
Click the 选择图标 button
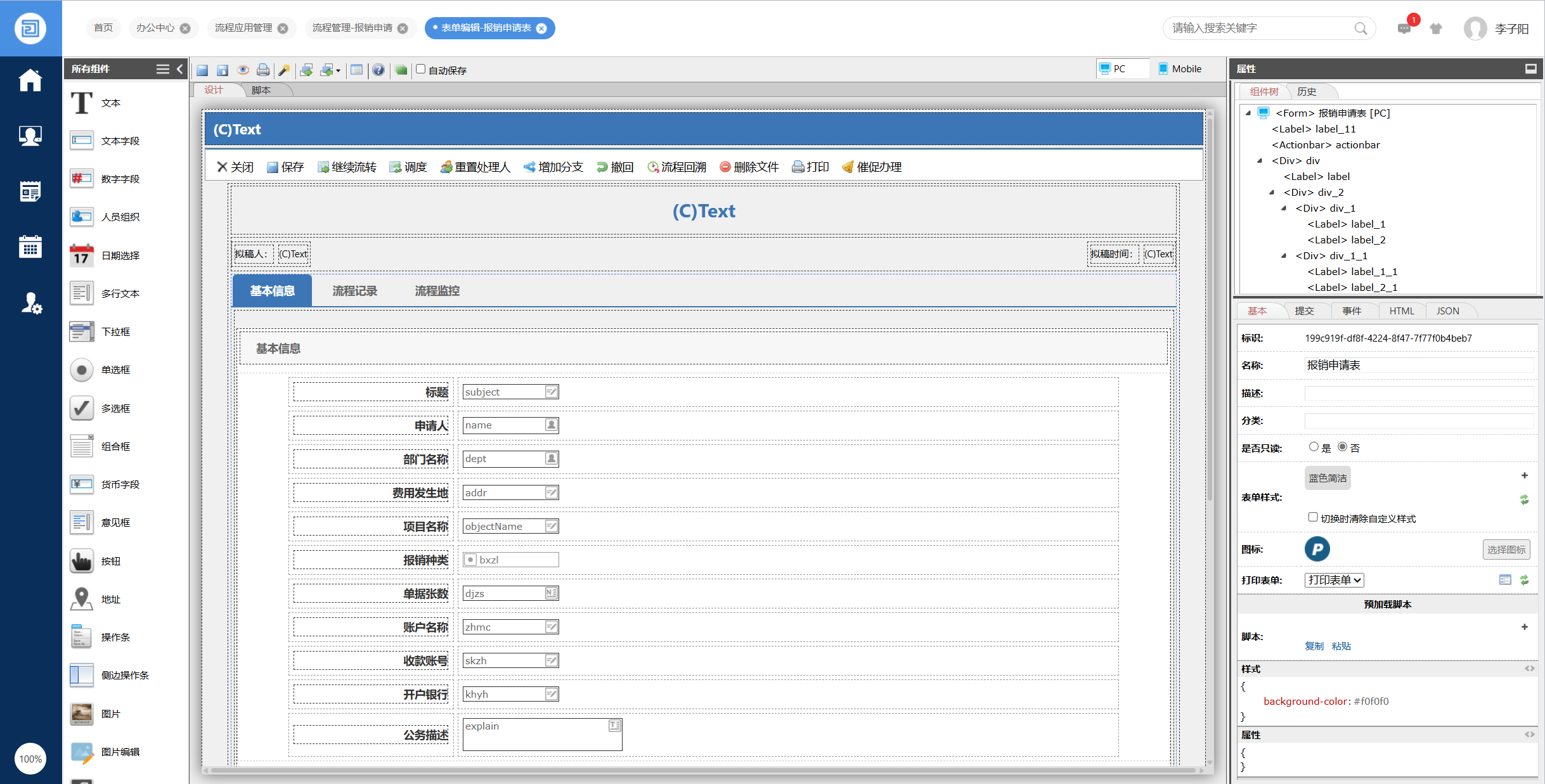tap(1506, 549)
